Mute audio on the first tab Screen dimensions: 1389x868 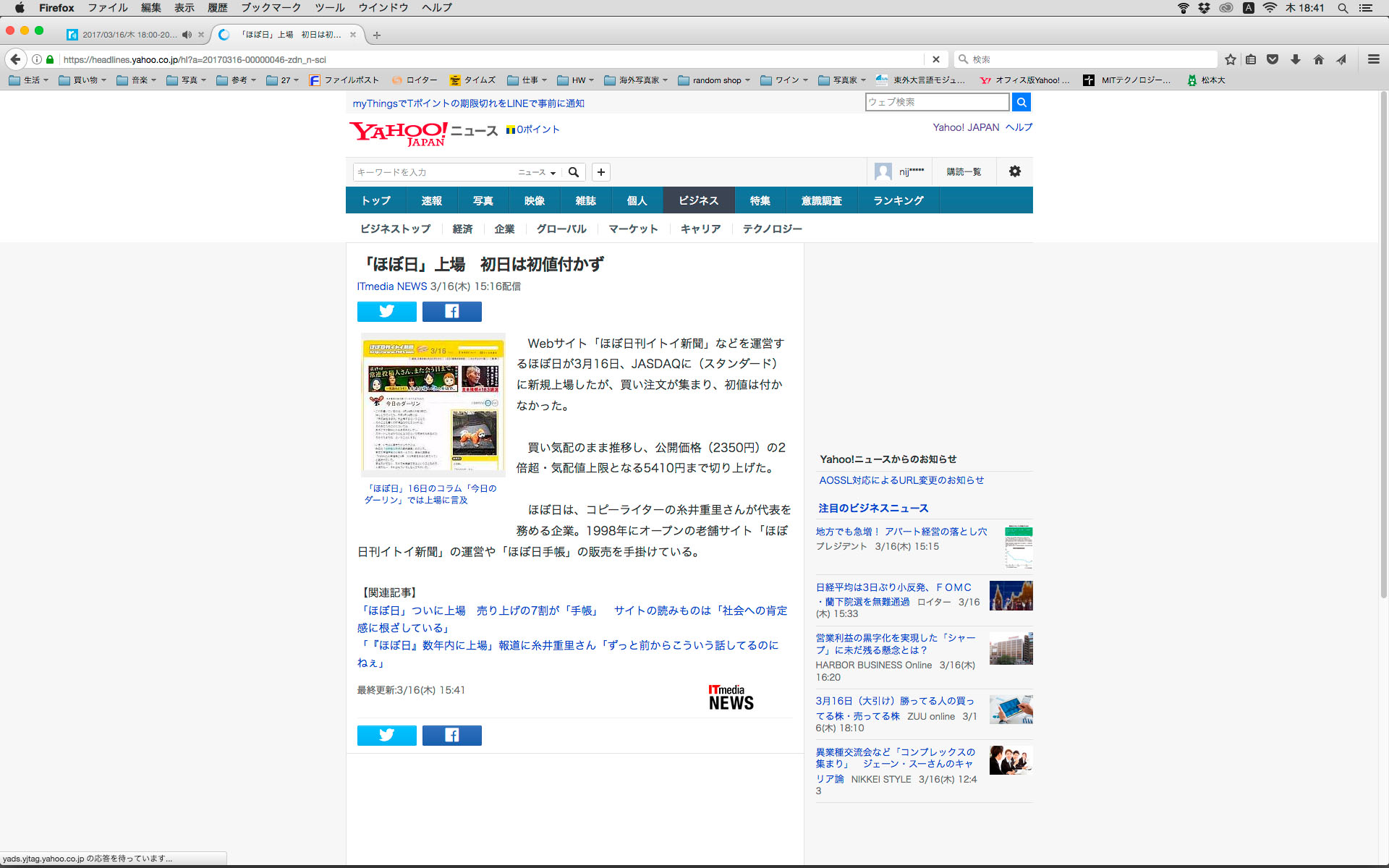(187, 35)
